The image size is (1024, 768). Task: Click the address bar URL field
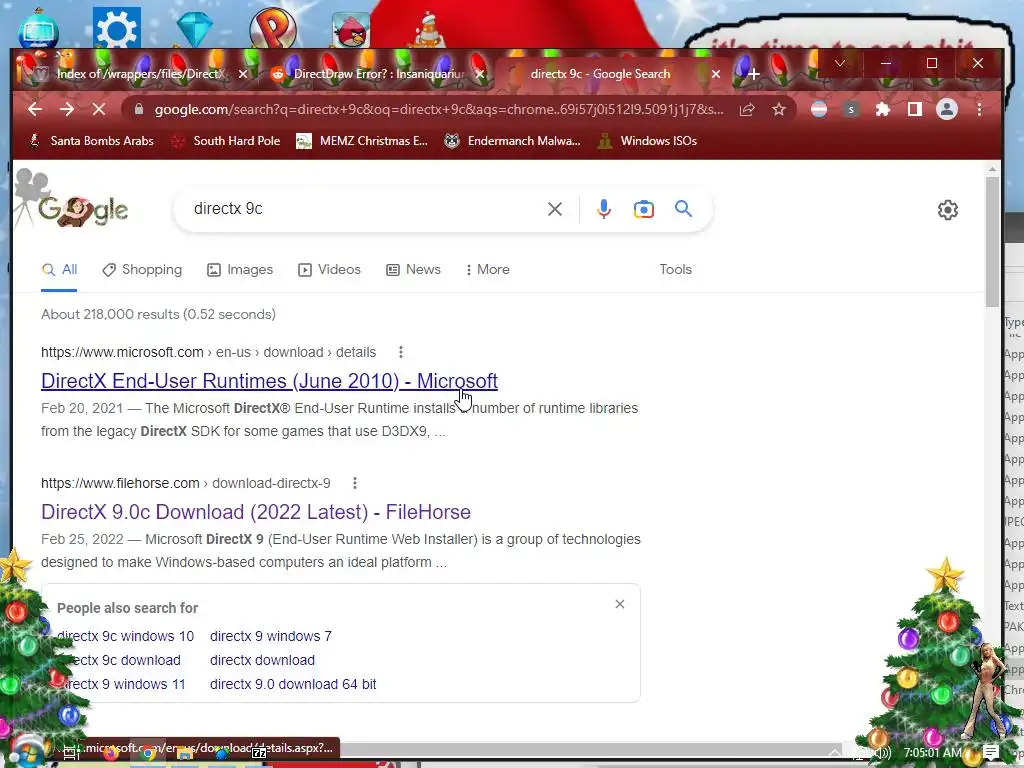click(x=439, y=109)
